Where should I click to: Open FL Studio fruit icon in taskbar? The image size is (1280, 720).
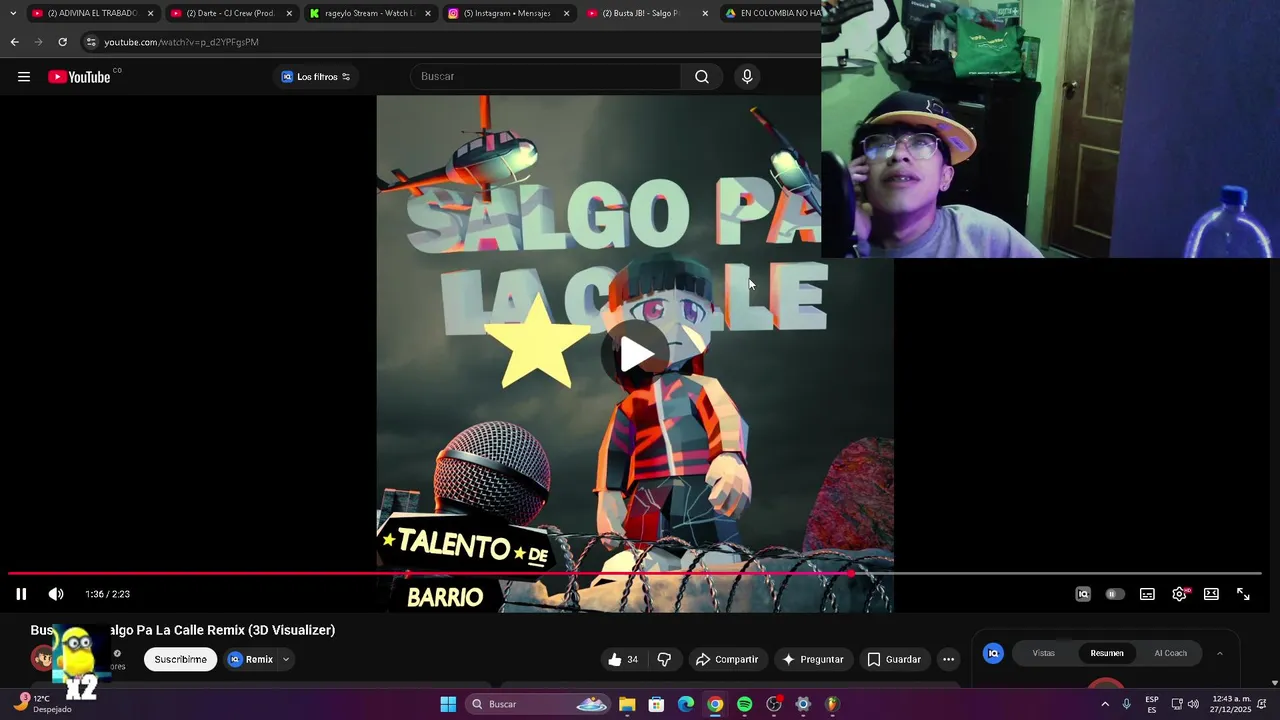tap(832, 704)
